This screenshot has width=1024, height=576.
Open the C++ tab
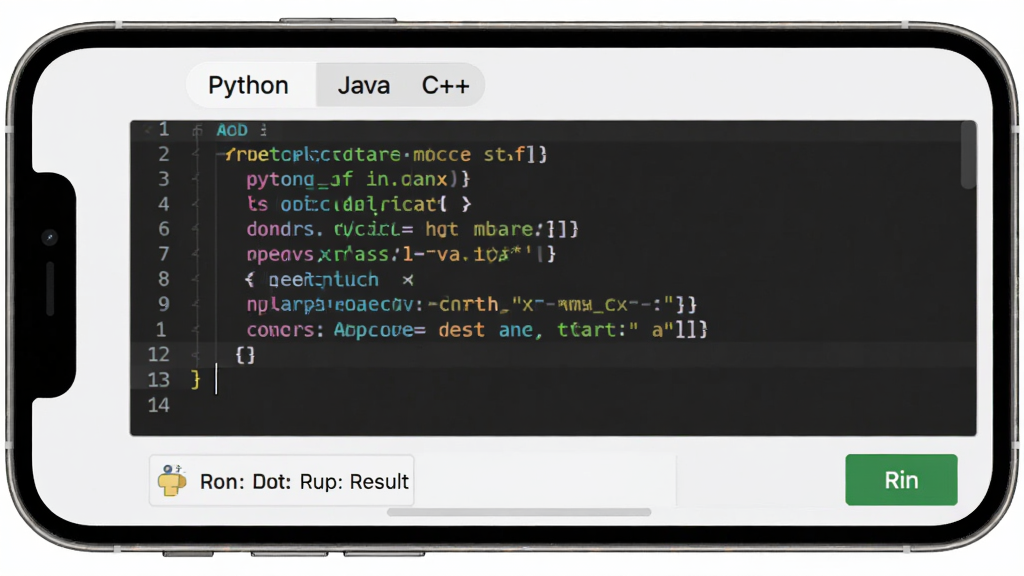tap(445, 86)
